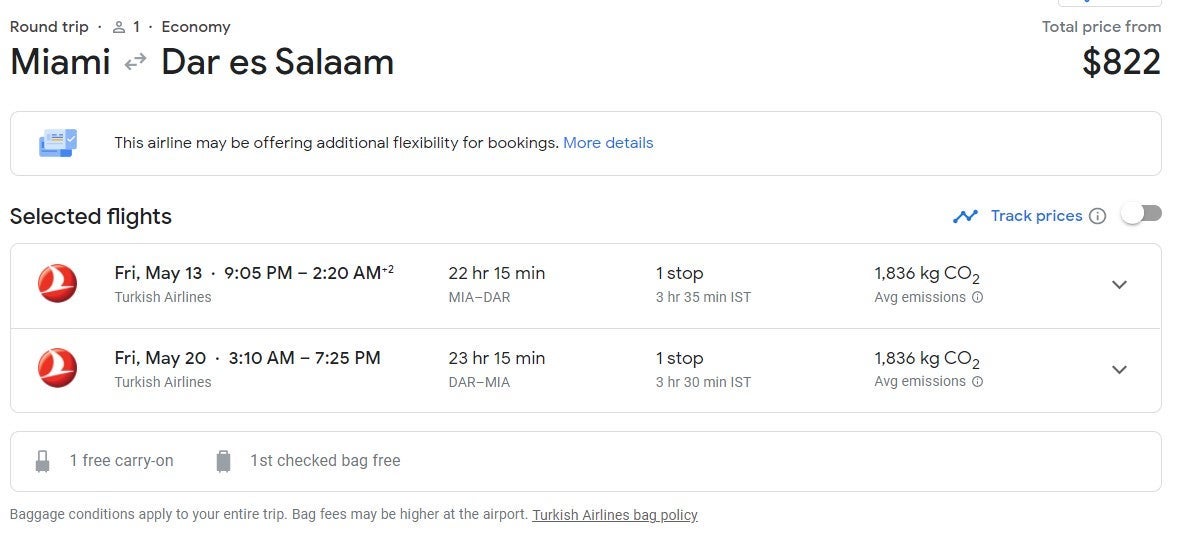Screen dimensions: 1183x538
Task: Click the passenger count person icon
Action: (118, 27)
